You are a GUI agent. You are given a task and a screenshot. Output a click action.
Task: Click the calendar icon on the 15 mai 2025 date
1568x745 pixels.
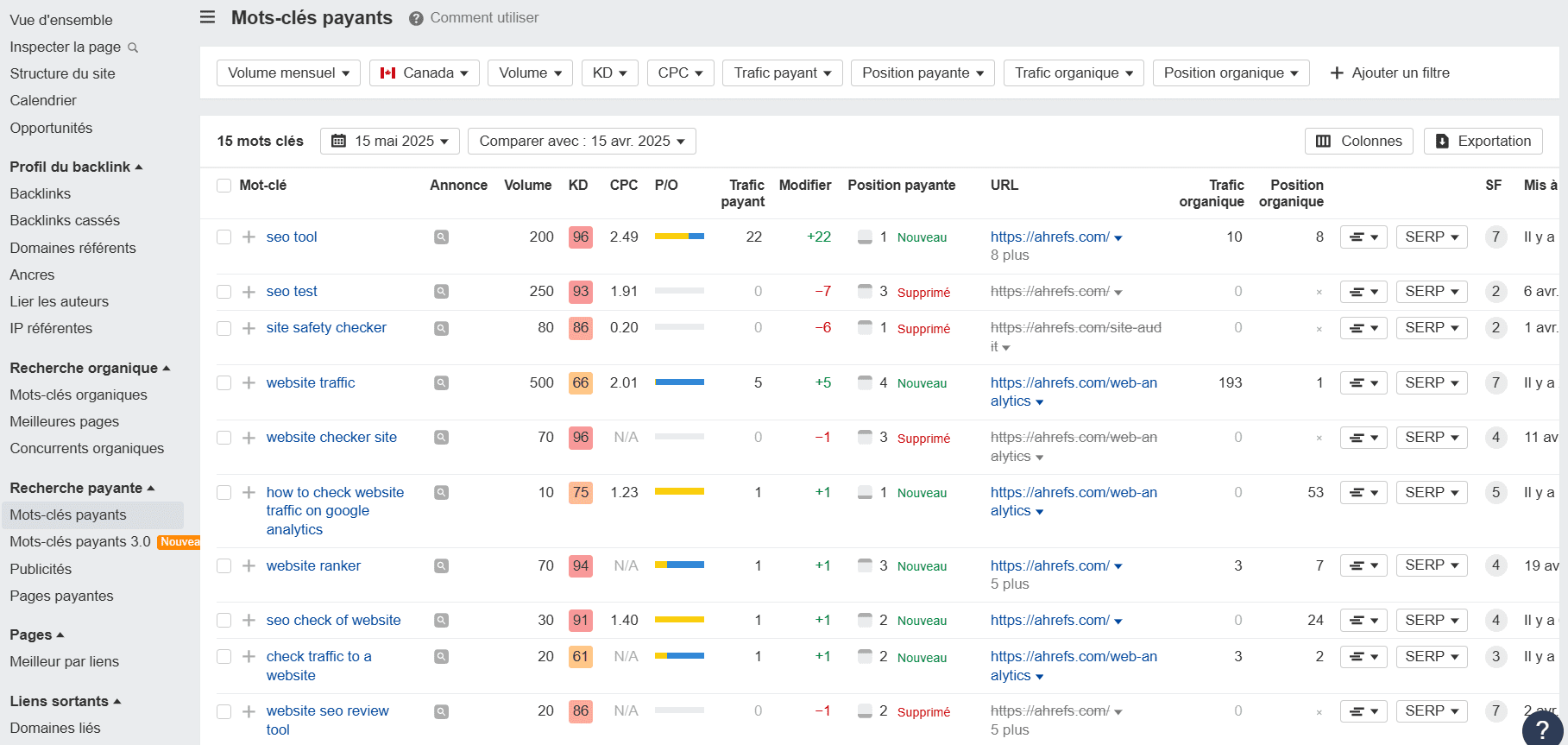(x=339, y=141)
